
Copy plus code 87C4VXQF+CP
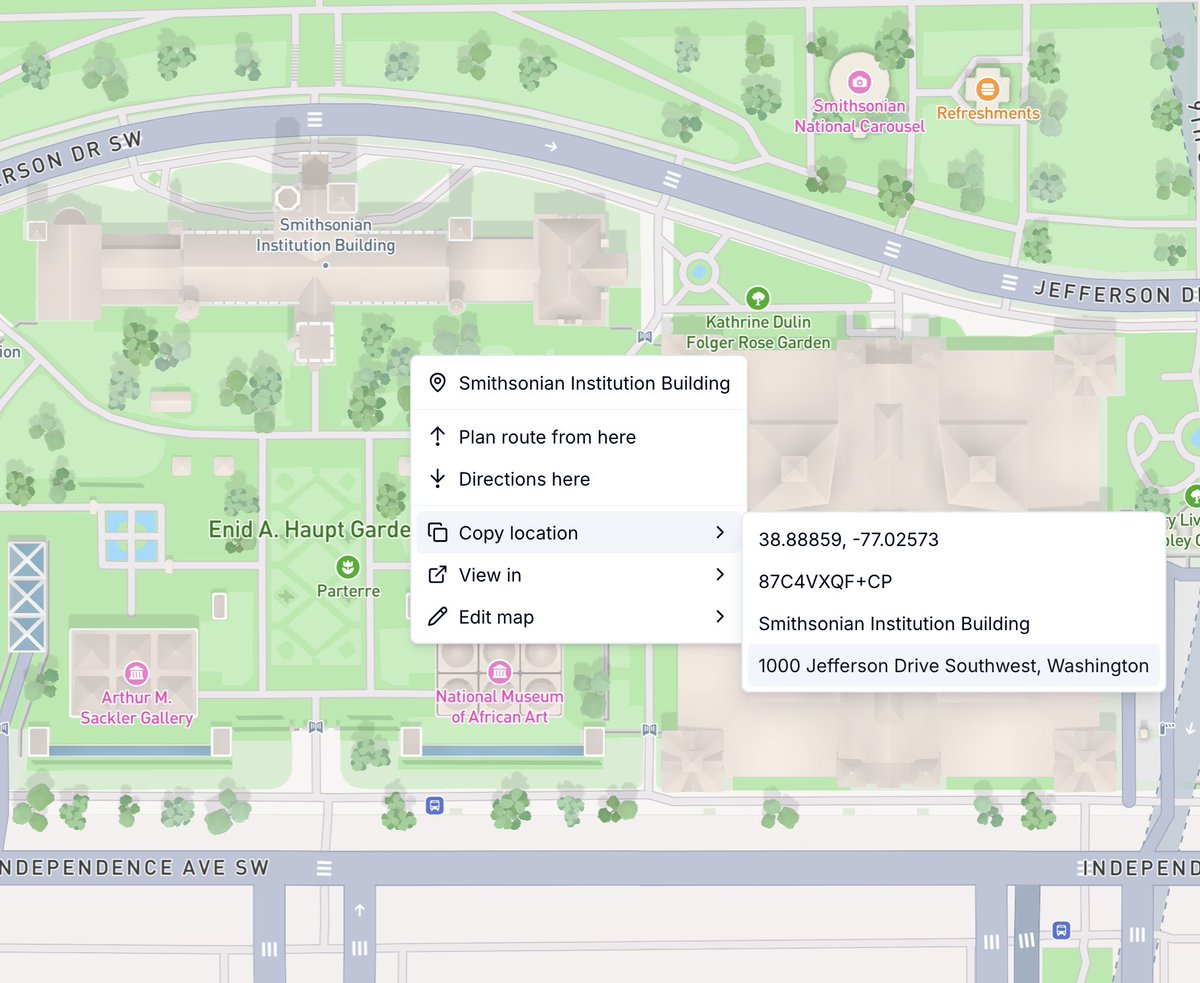pyautogui.click(x=954, y=582)
